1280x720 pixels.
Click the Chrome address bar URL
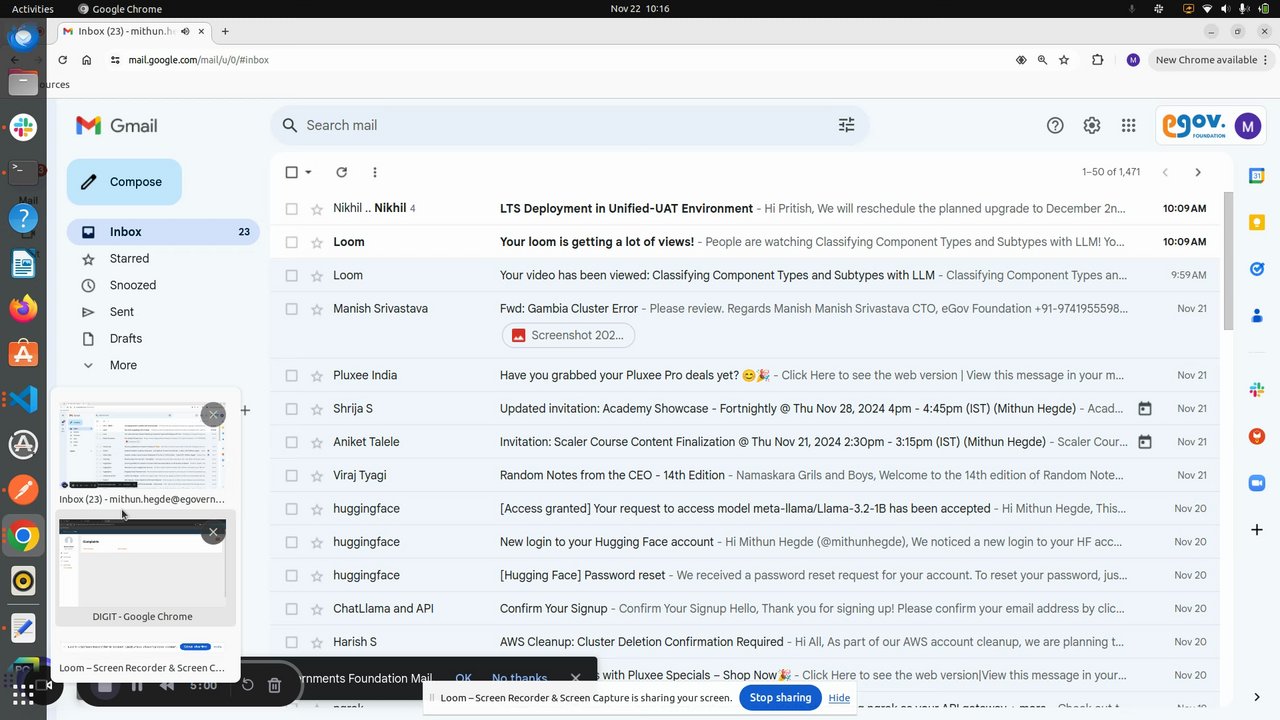point(198,60)
